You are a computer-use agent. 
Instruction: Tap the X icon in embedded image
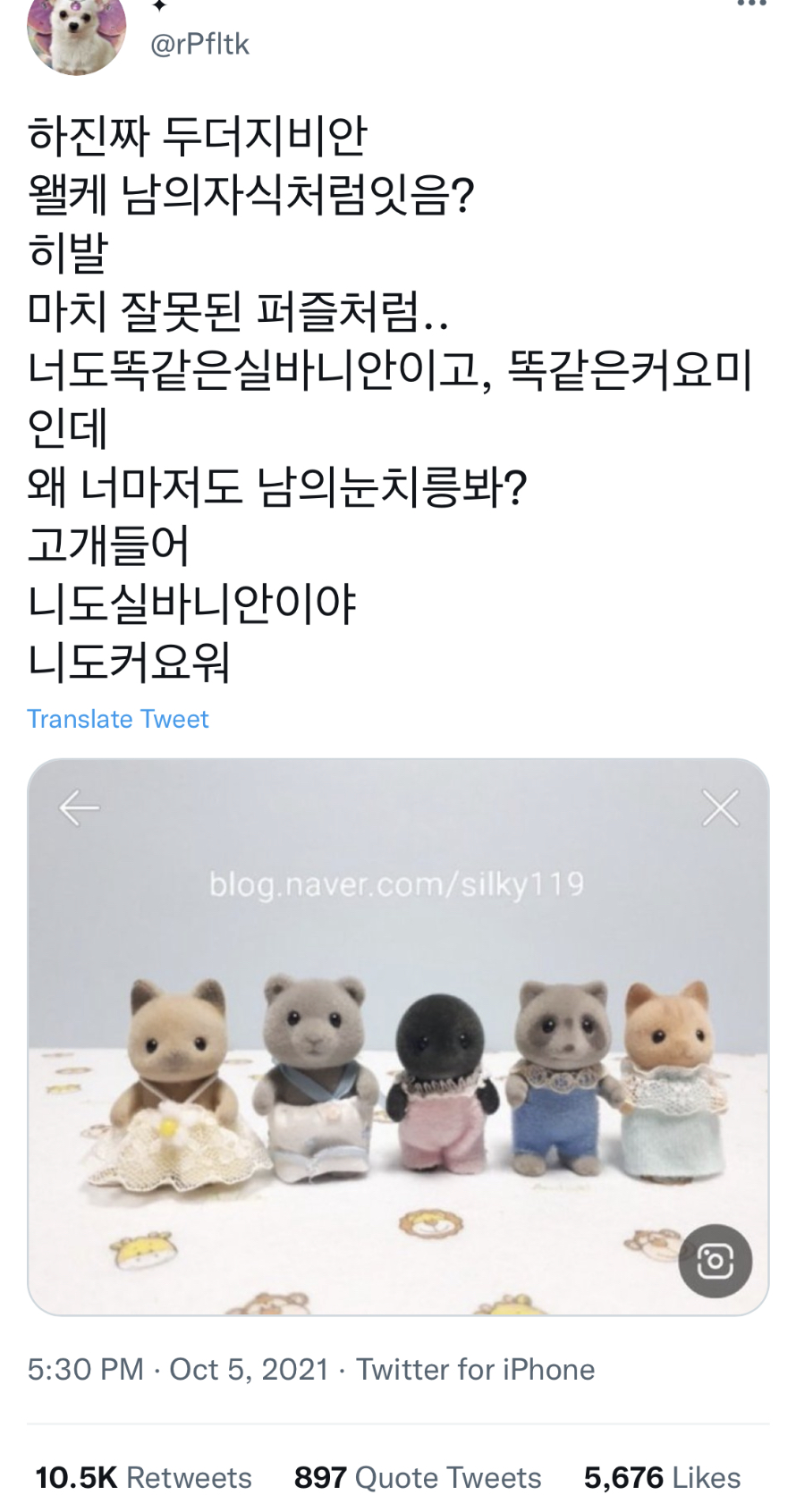721,808
